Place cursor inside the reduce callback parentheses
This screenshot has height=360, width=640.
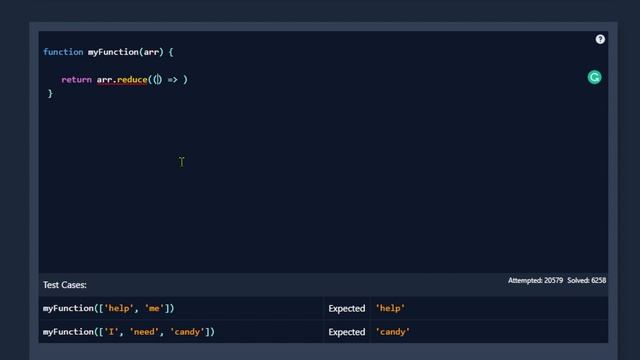pyautogui.click(x=158, y=80)
